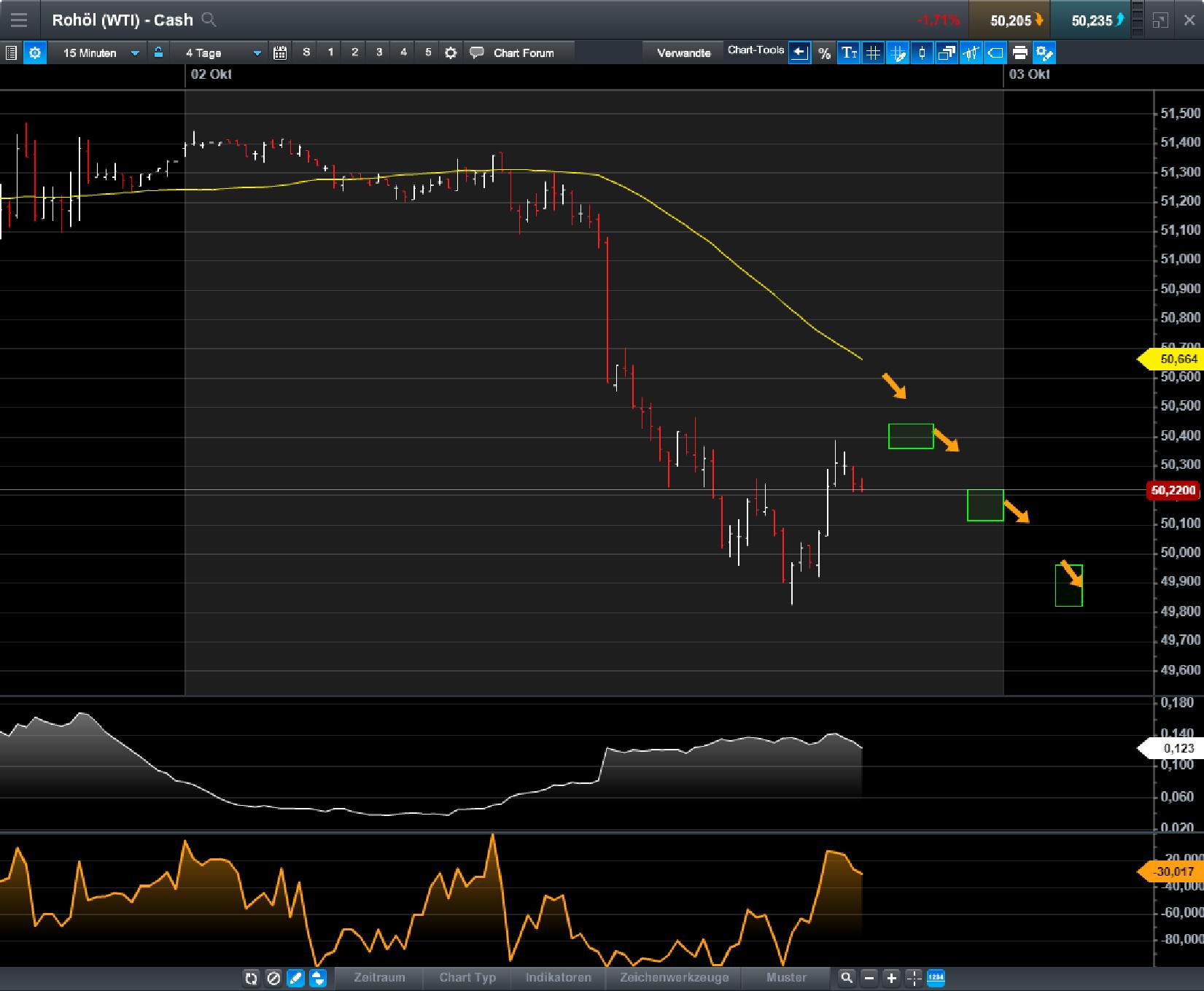The width and height of the screenshot is (1204, 991).
Task: Open the Indikatoren menu
Action: tap(557, 979)
